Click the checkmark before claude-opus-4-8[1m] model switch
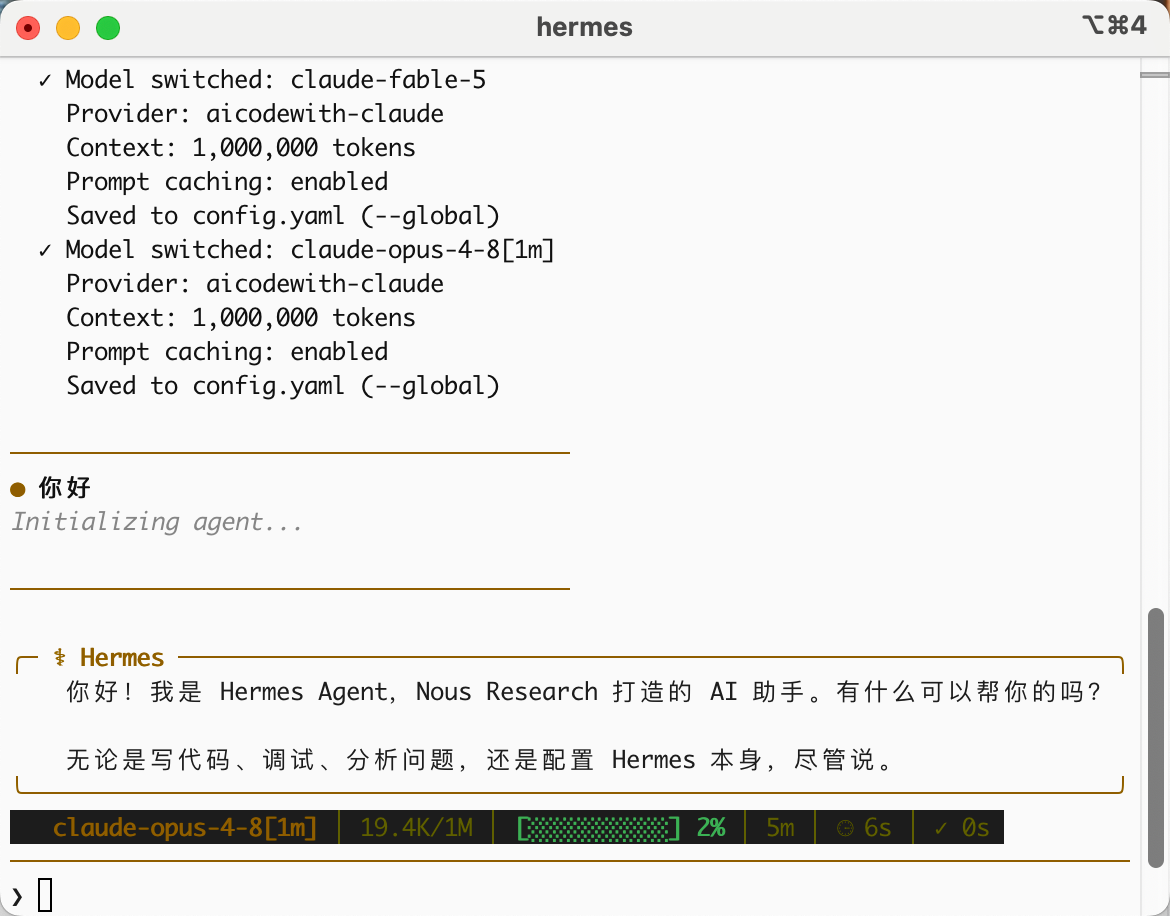 [46, 250]
